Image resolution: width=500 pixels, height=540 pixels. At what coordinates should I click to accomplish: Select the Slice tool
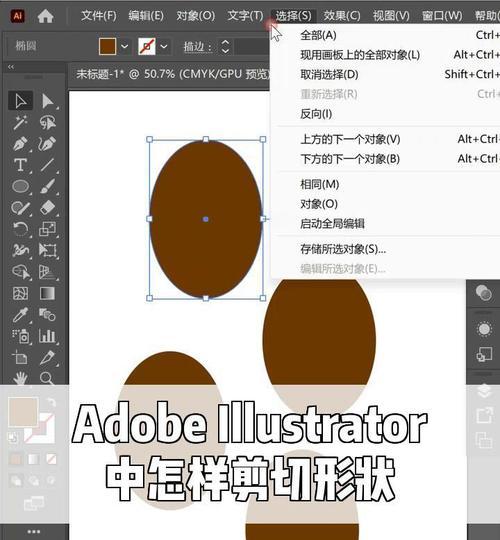click(x=47, y=358)
